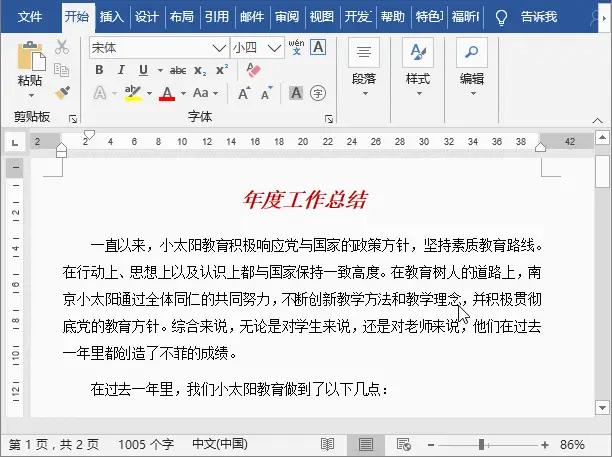Click vertical scrollbar up arrow
Image resolution: width=612 pixels, height=457 pixels.
[x=602, y=137]
